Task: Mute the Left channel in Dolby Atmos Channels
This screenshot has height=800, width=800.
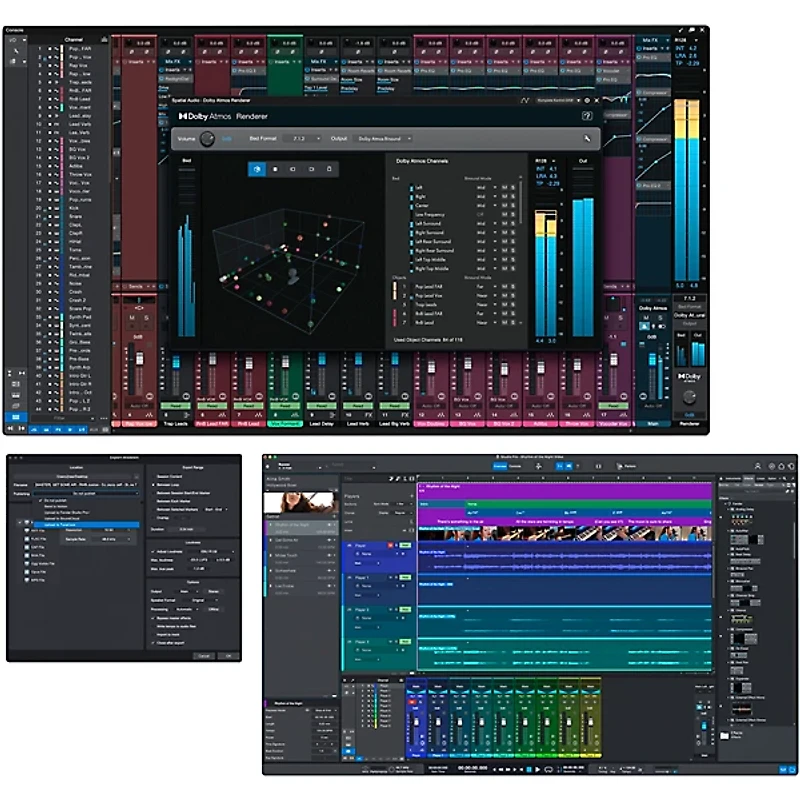Action: pos(504,185)
